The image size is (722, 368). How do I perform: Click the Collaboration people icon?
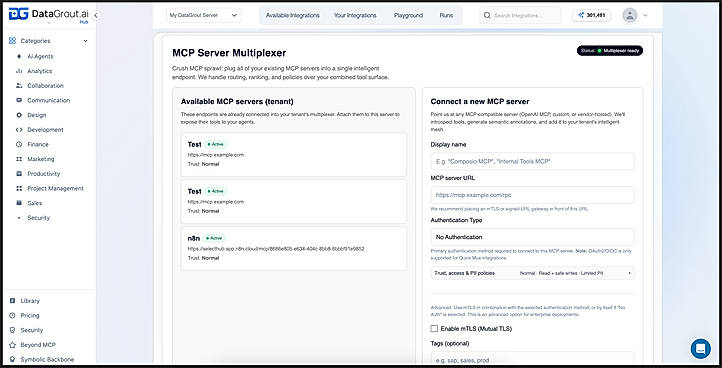tap(19, 86)
